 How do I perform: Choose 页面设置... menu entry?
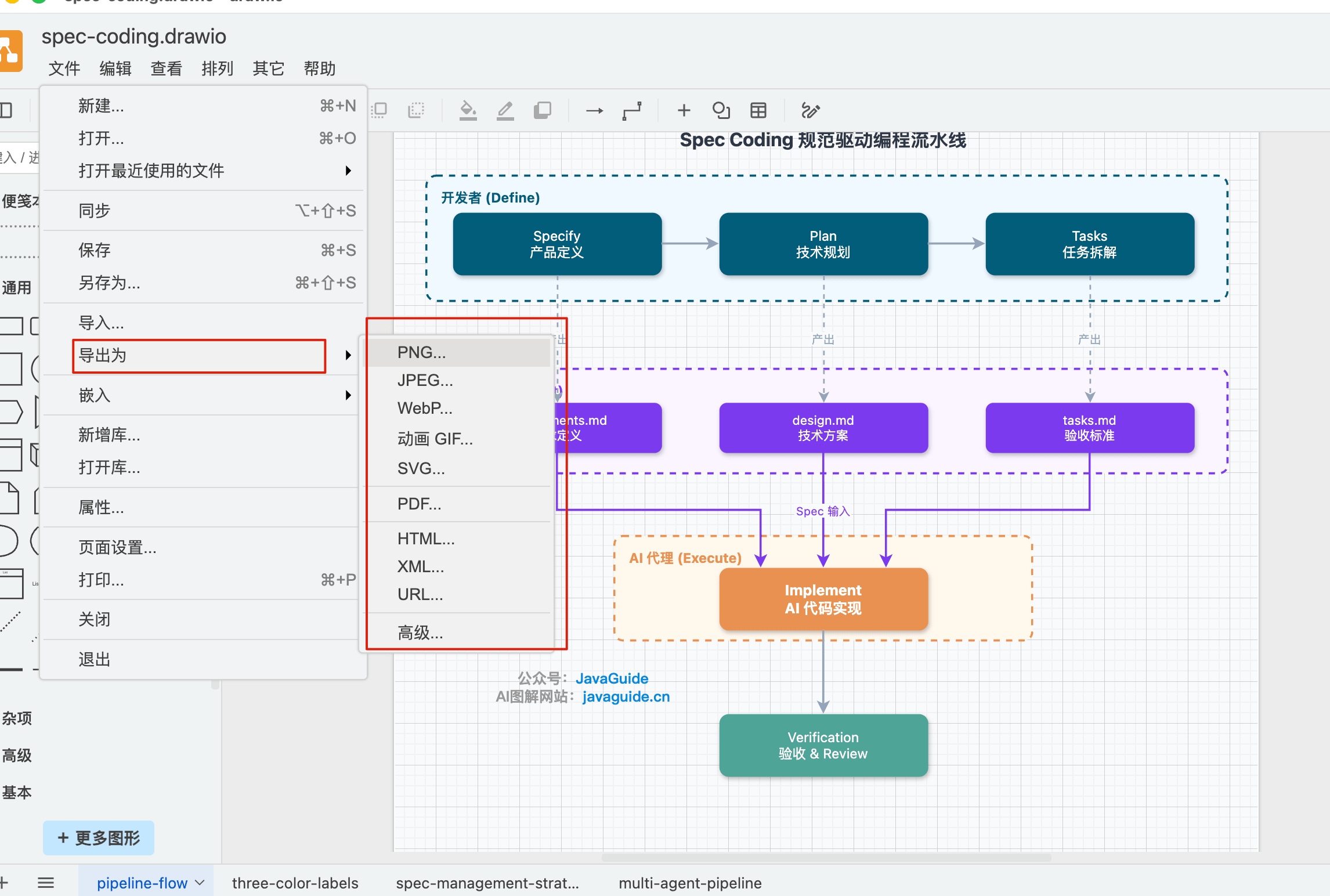pos(203,547)
